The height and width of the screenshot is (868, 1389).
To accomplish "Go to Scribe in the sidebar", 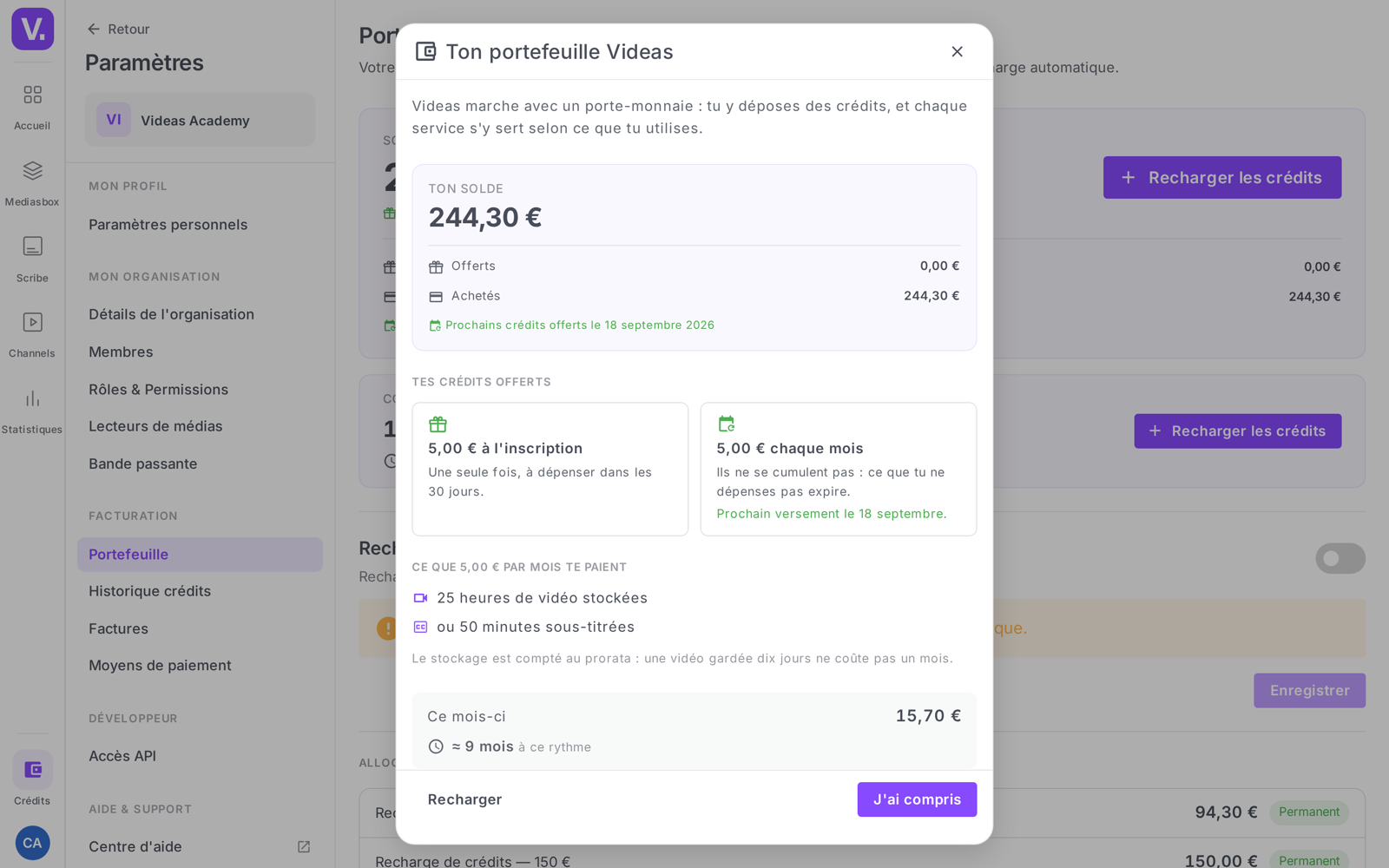I will point(32,259).
